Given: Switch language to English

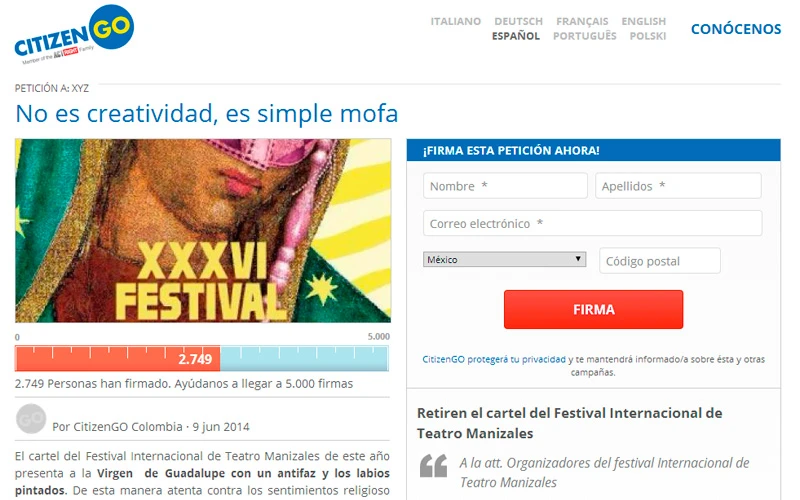Looking at the screenshot, I should point(643,21).
